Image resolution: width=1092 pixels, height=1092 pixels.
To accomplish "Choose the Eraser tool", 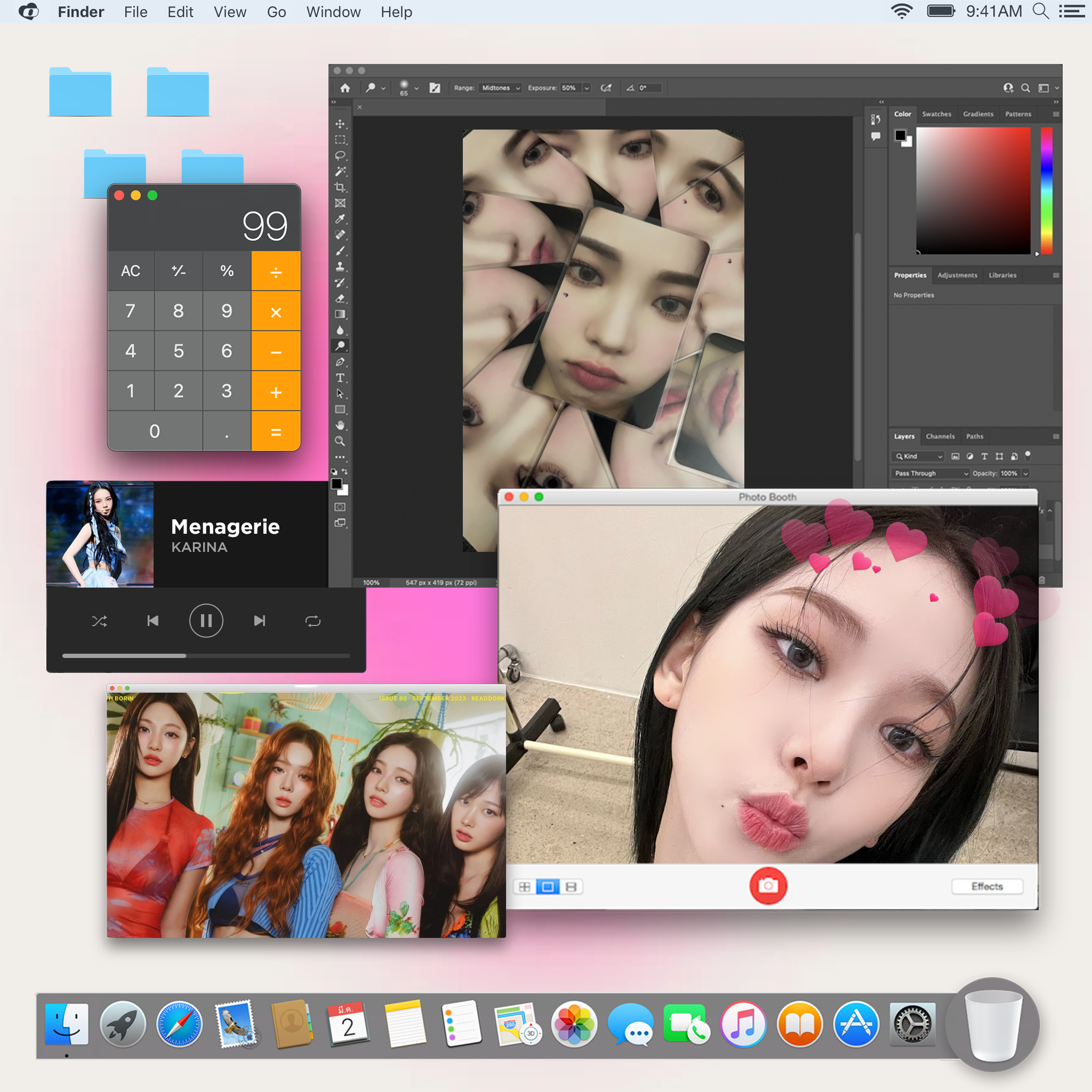I will coord(340,299).
